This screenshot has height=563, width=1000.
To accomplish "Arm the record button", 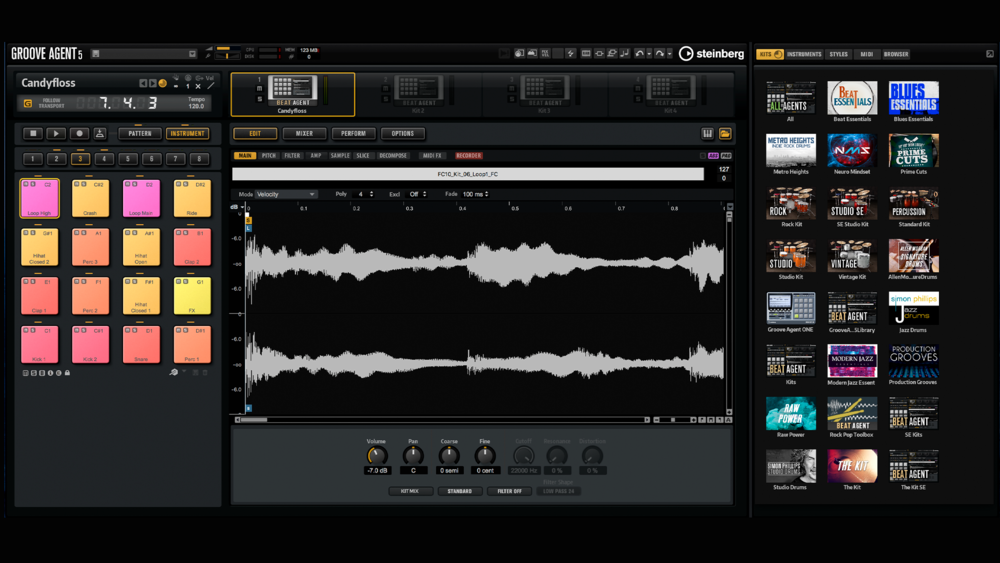I will 79,133.
